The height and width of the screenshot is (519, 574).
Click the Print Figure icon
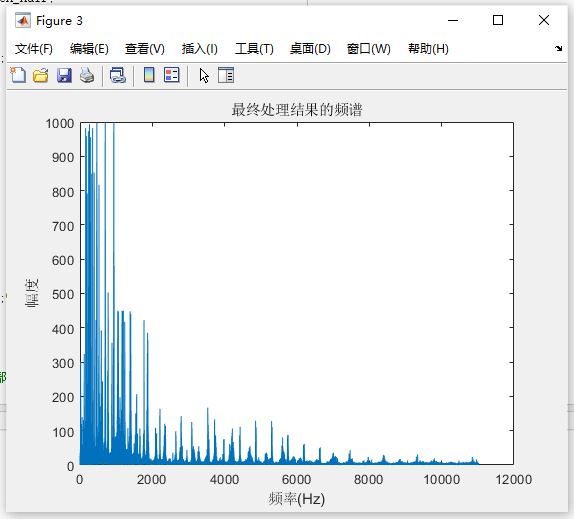(87, 75)
